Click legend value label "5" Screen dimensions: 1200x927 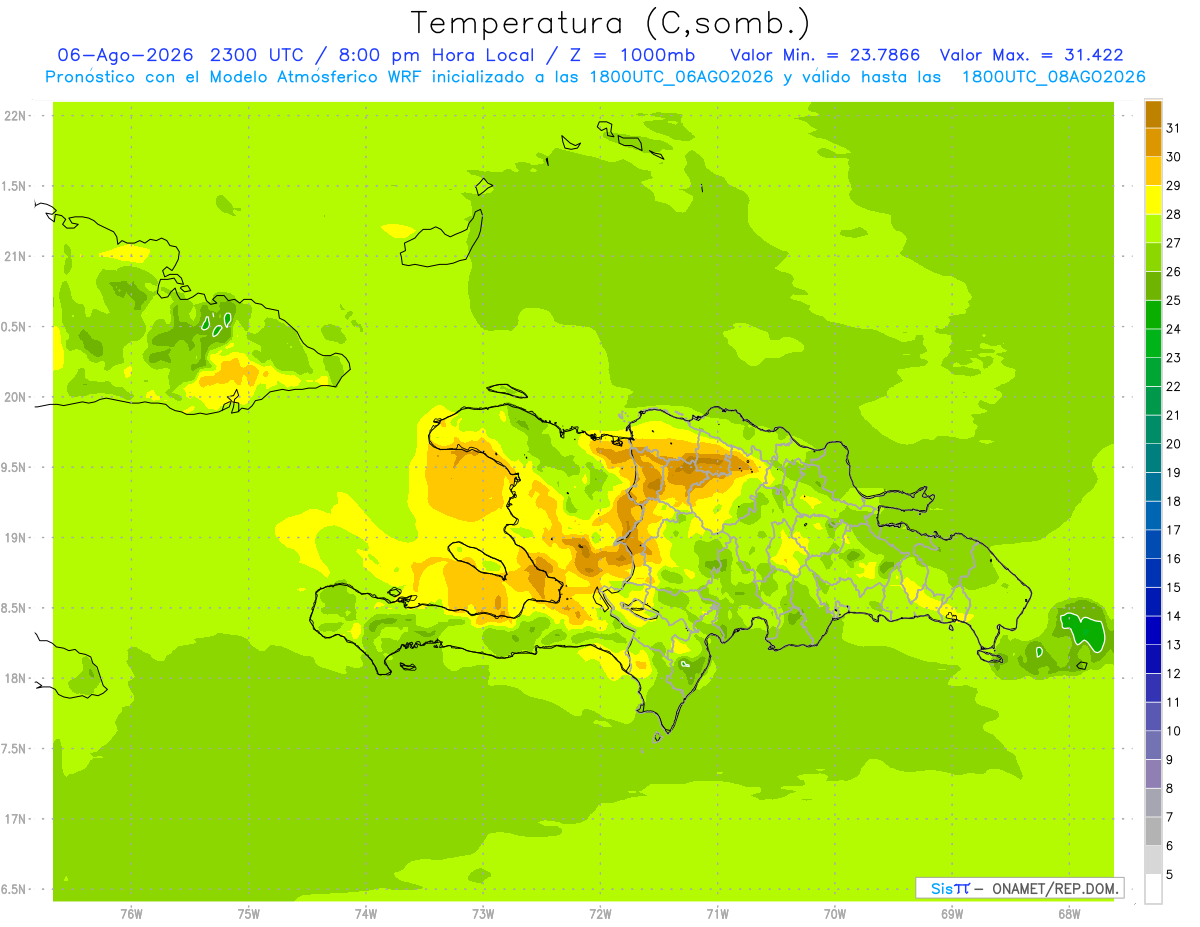1170,874
